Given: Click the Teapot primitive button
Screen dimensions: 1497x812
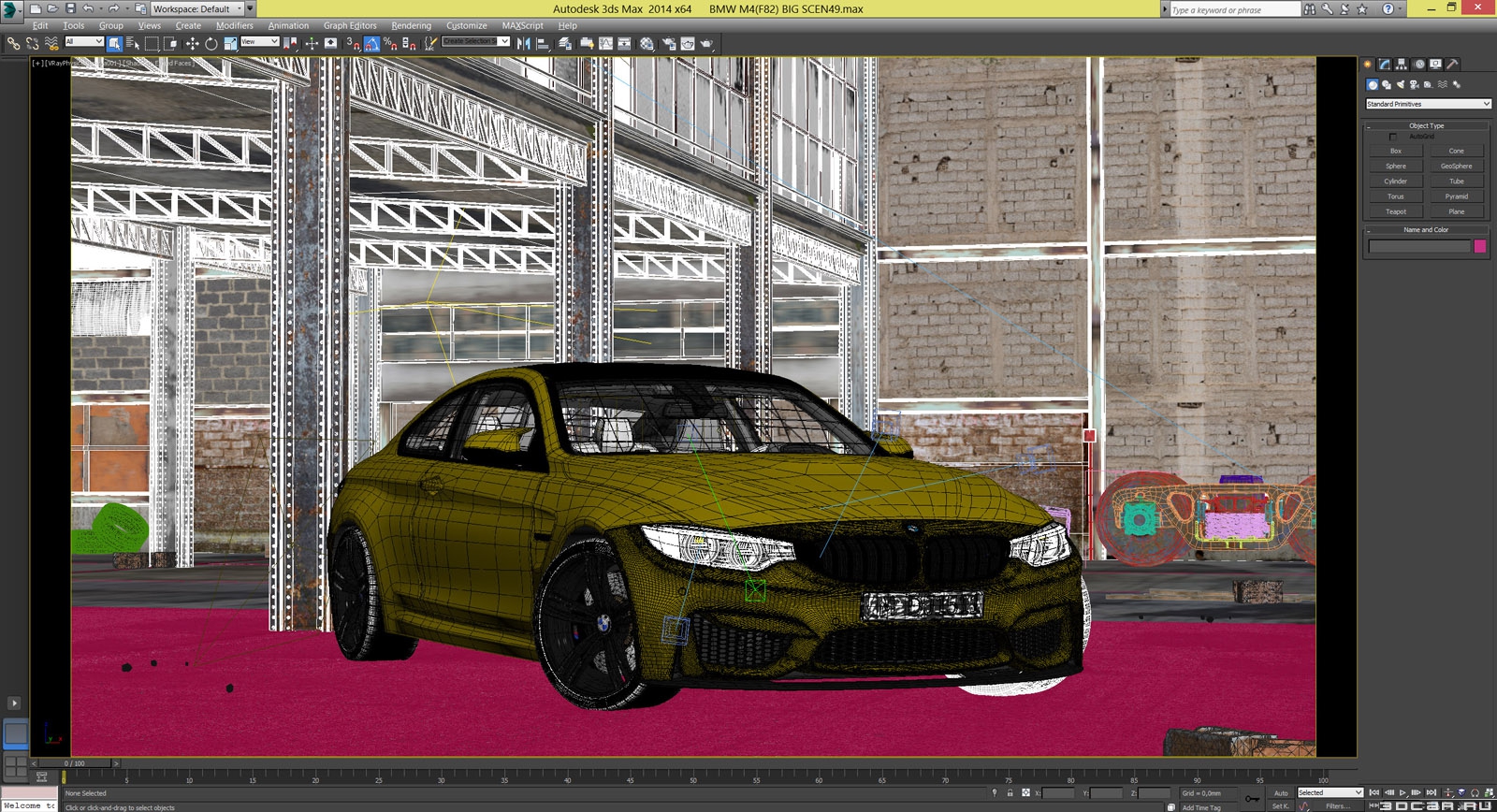Looking at the screenshot, I should click(x=1395, y=211).
